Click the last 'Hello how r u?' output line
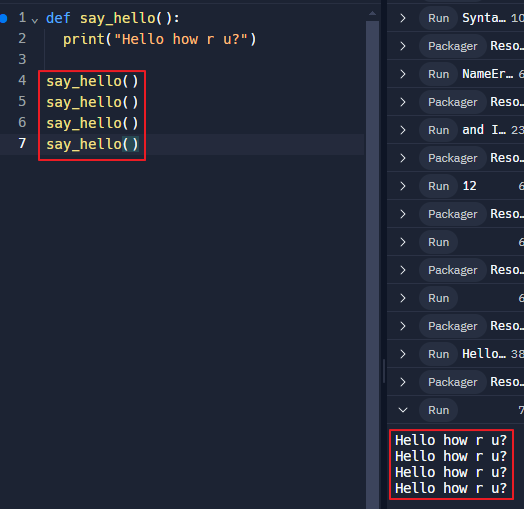 point(451,489)
